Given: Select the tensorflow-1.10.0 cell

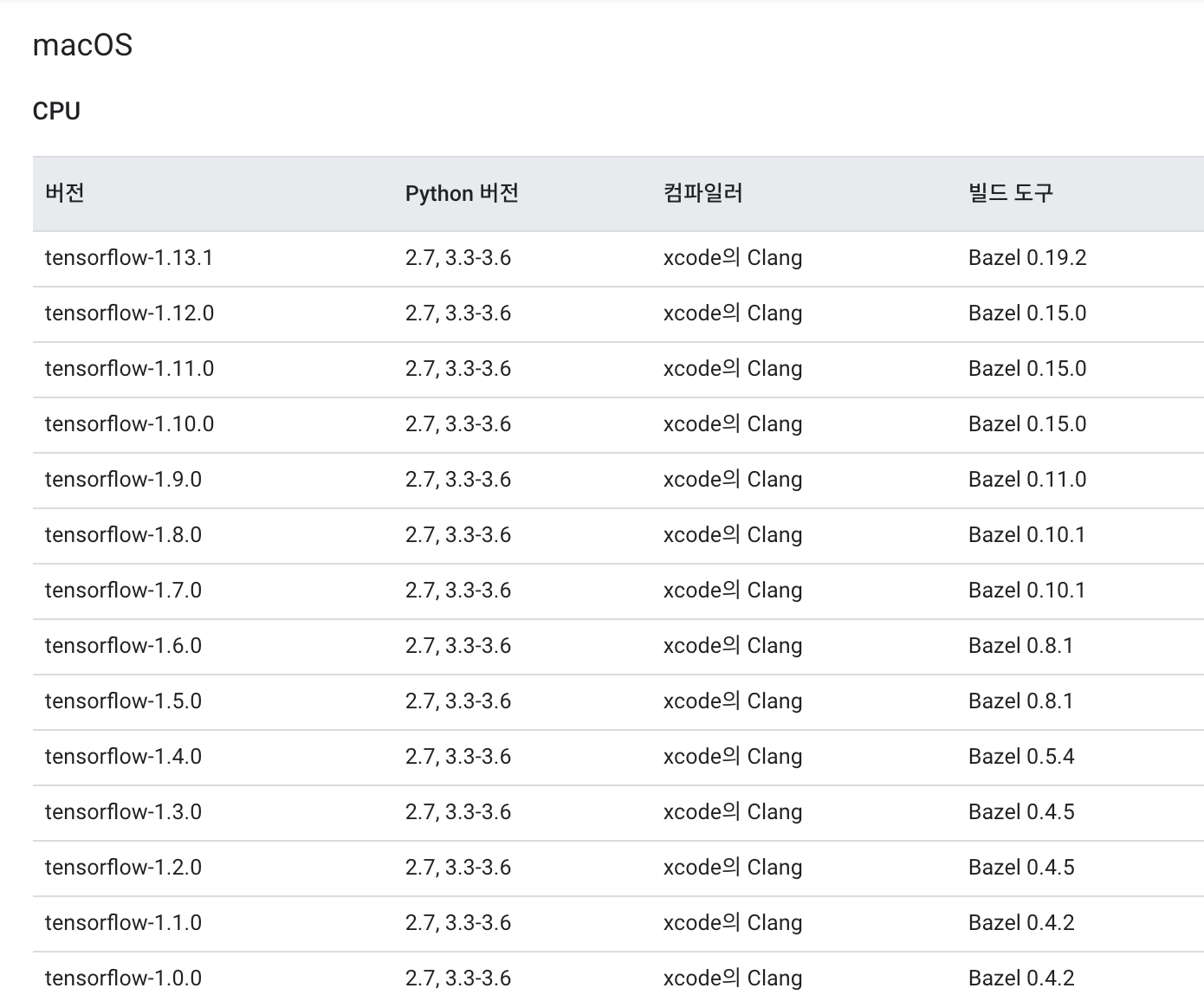Looking at the screenshot, I should pyautogui.click(x=129, y=424).
